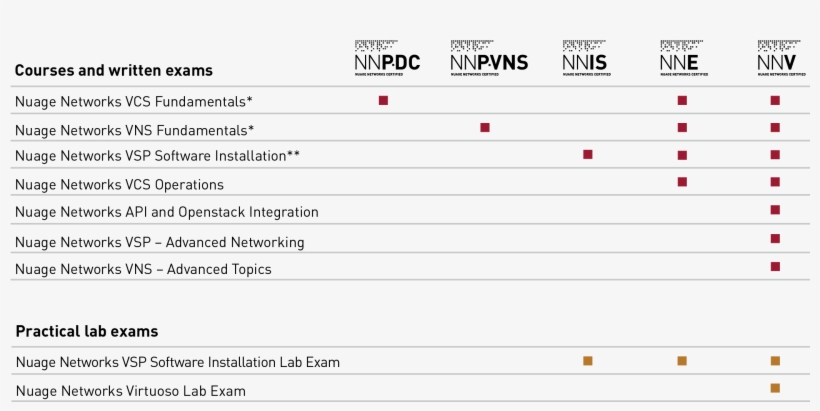Click red marker for VCS Operations under NNE
The height and width of the screenshot is (411, 820).
(682, 181)
